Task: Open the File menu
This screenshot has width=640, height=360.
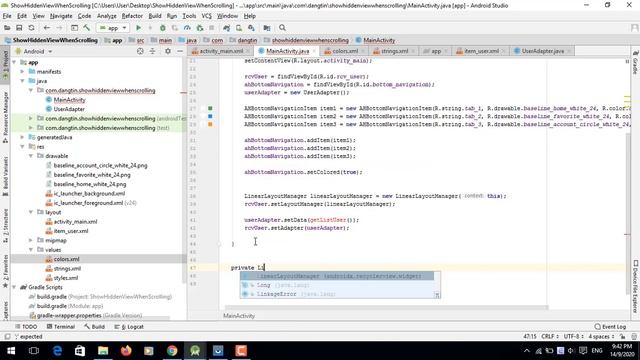Action: click(7, 16)
